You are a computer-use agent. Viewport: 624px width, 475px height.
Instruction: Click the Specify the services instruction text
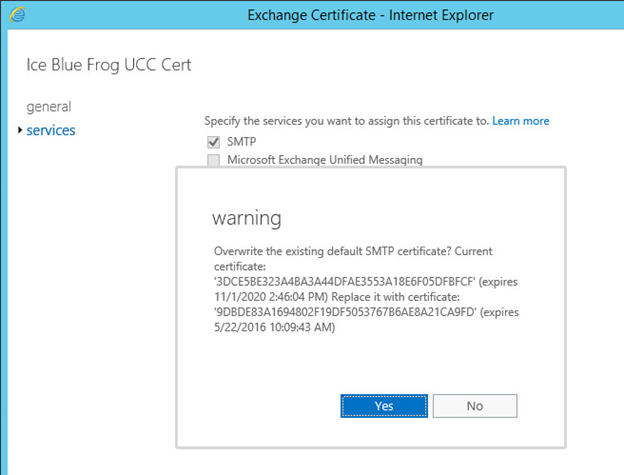346,121
